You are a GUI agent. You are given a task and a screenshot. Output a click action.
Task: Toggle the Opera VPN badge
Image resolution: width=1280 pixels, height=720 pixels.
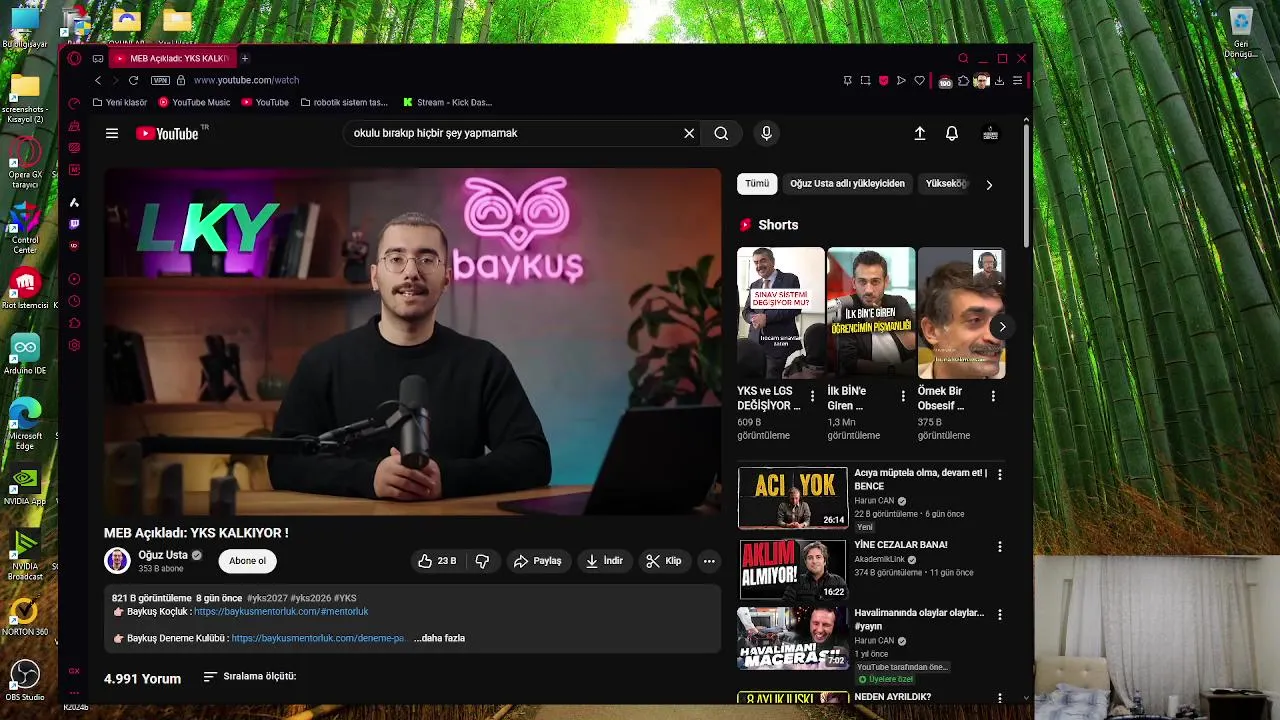[x=160, y=80]
